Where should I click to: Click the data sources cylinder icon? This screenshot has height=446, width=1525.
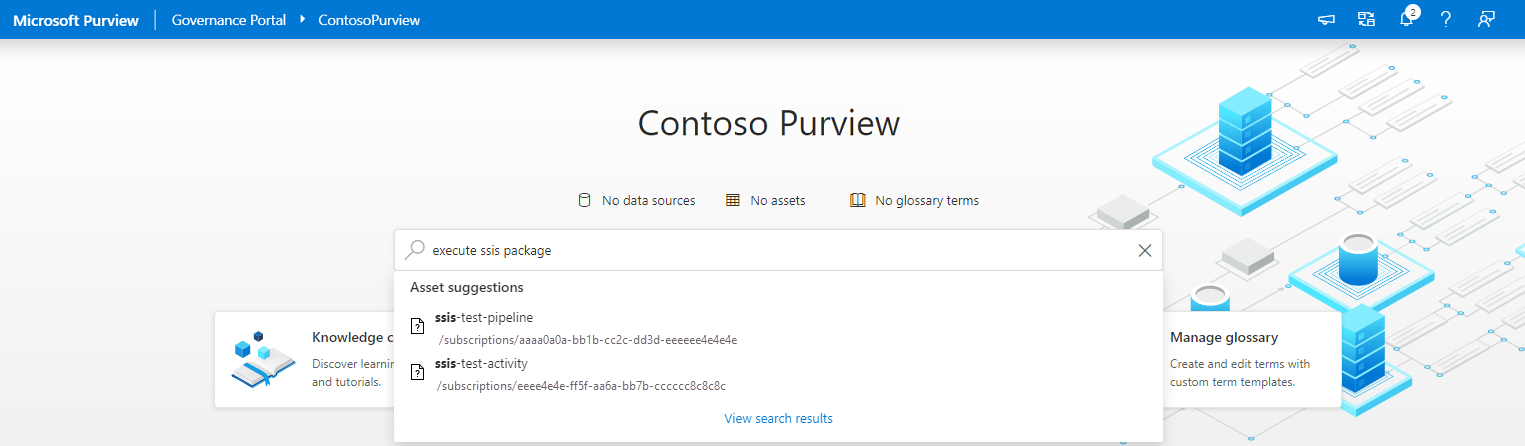[584, 201]
